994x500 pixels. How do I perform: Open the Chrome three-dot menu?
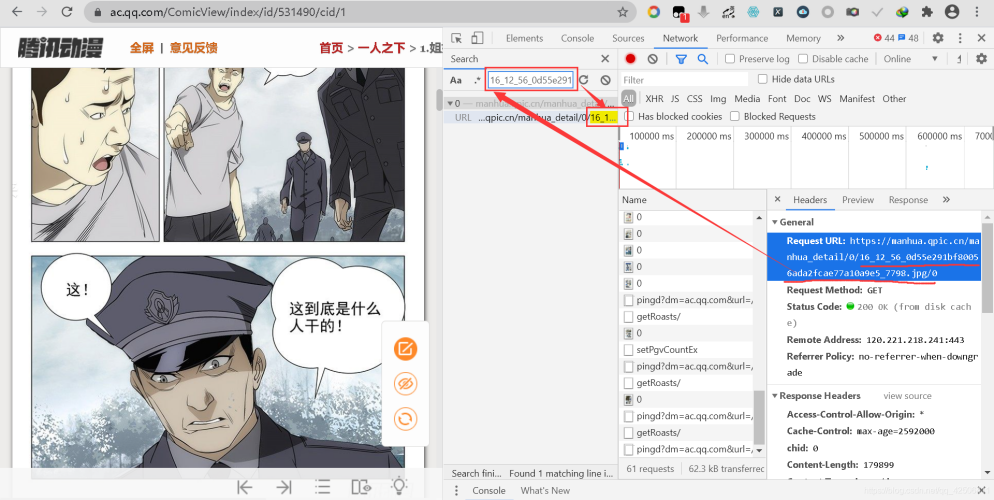[977, 12]
